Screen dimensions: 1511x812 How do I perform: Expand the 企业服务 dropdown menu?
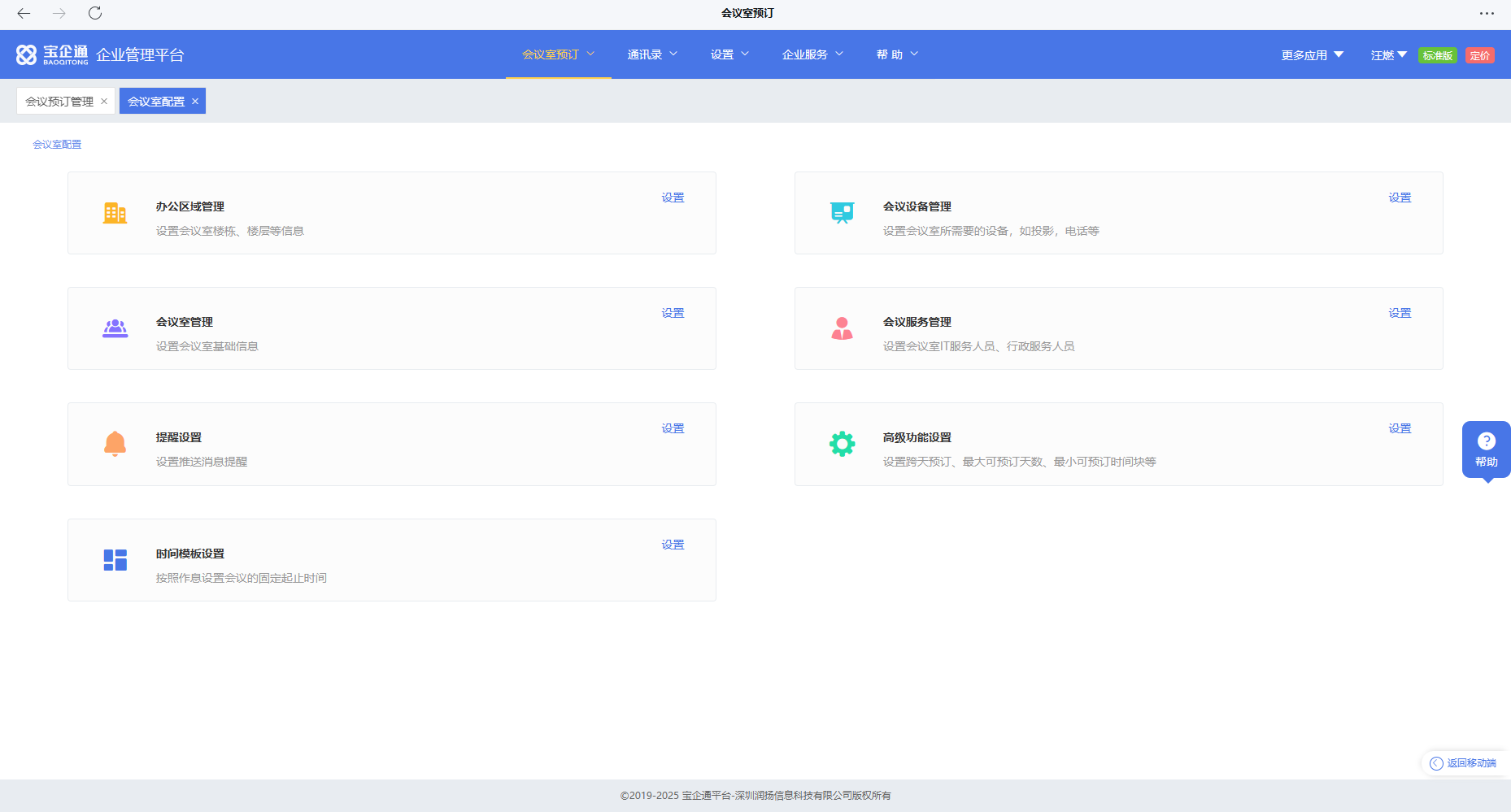(x=812, y=54)
